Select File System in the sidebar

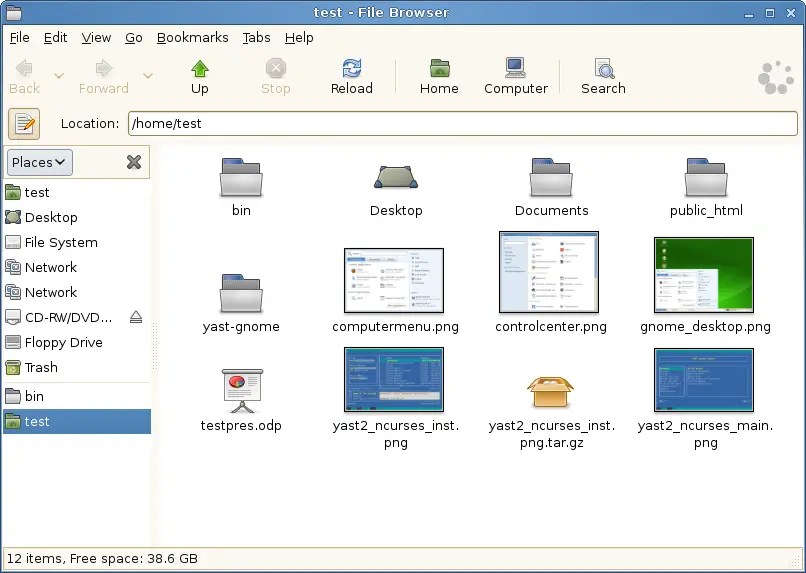tap(60, 242)
